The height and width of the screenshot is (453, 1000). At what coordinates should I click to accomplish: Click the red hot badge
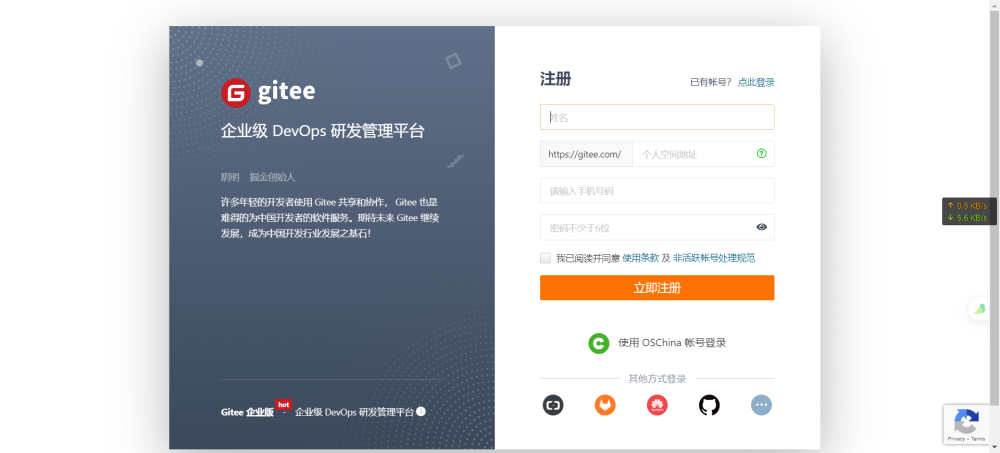coord(283,405)
